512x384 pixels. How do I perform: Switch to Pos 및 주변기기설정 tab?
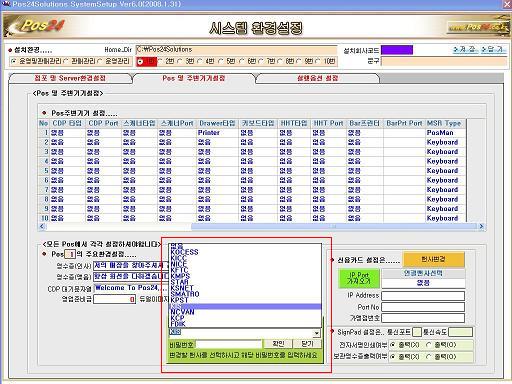click(194, 78)
